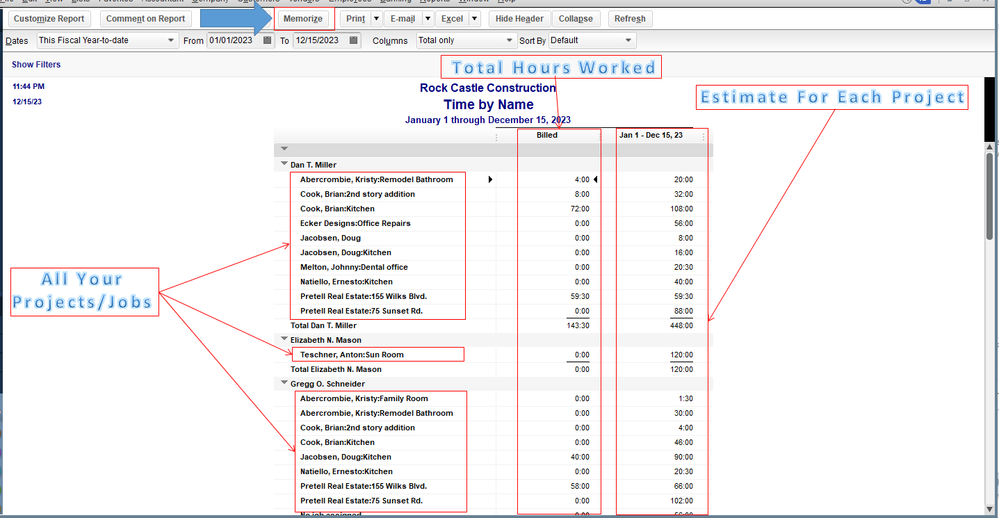Collapse the Dan T. Miller group
This screenshot has height=518, width=999.
point(284,164)
